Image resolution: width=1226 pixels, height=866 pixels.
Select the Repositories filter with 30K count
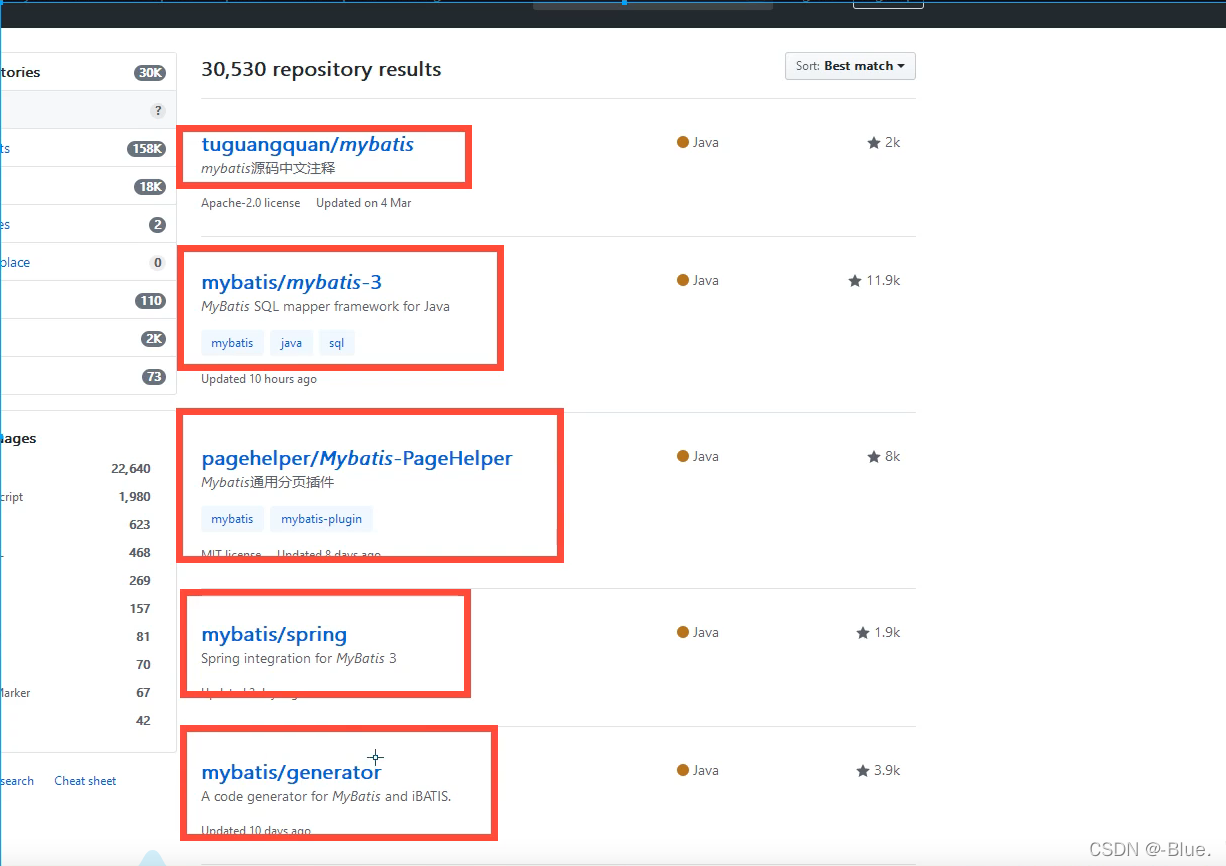click(88, 72)
